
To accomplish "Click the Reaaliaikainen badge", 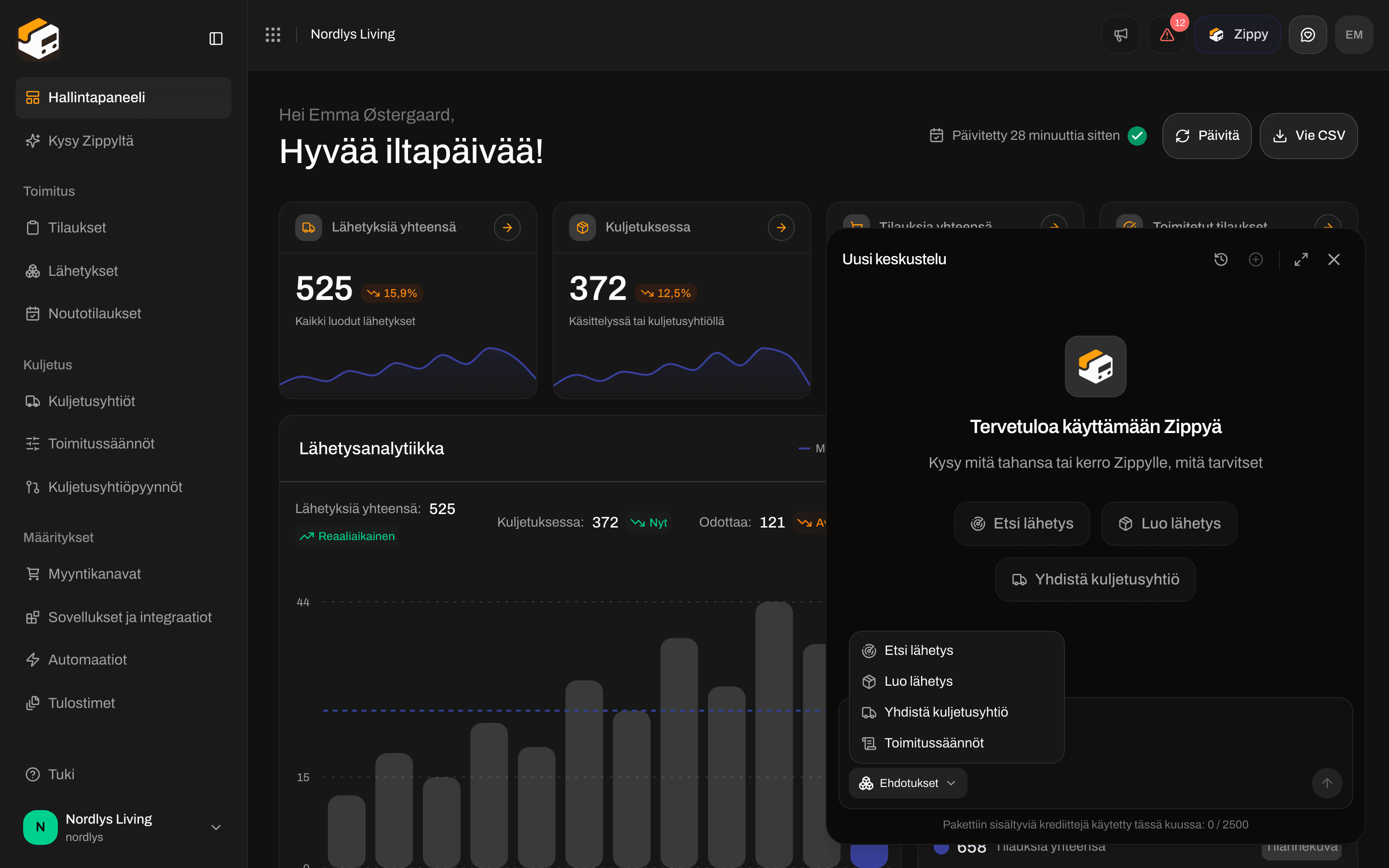I will click(347, 536).
